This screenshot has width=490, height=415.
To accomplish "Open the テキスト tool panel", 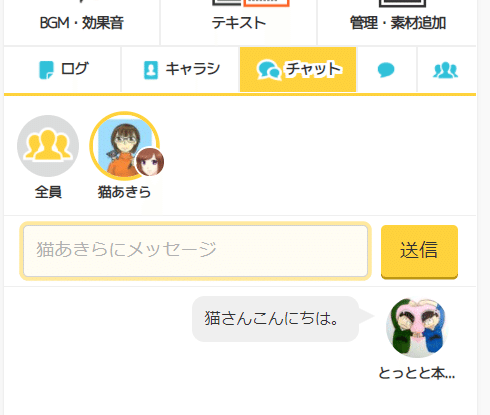I will [238, 22].
